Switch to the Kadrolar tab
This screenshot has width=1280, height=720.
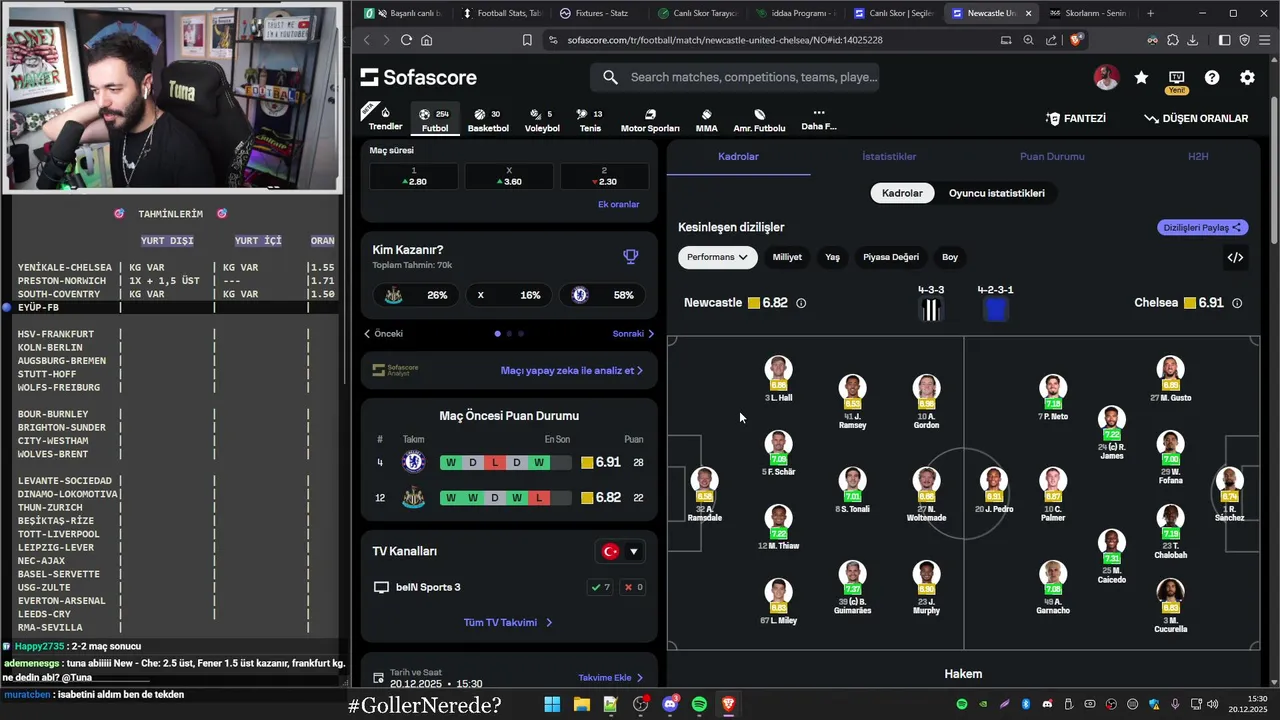pos(739,157)
